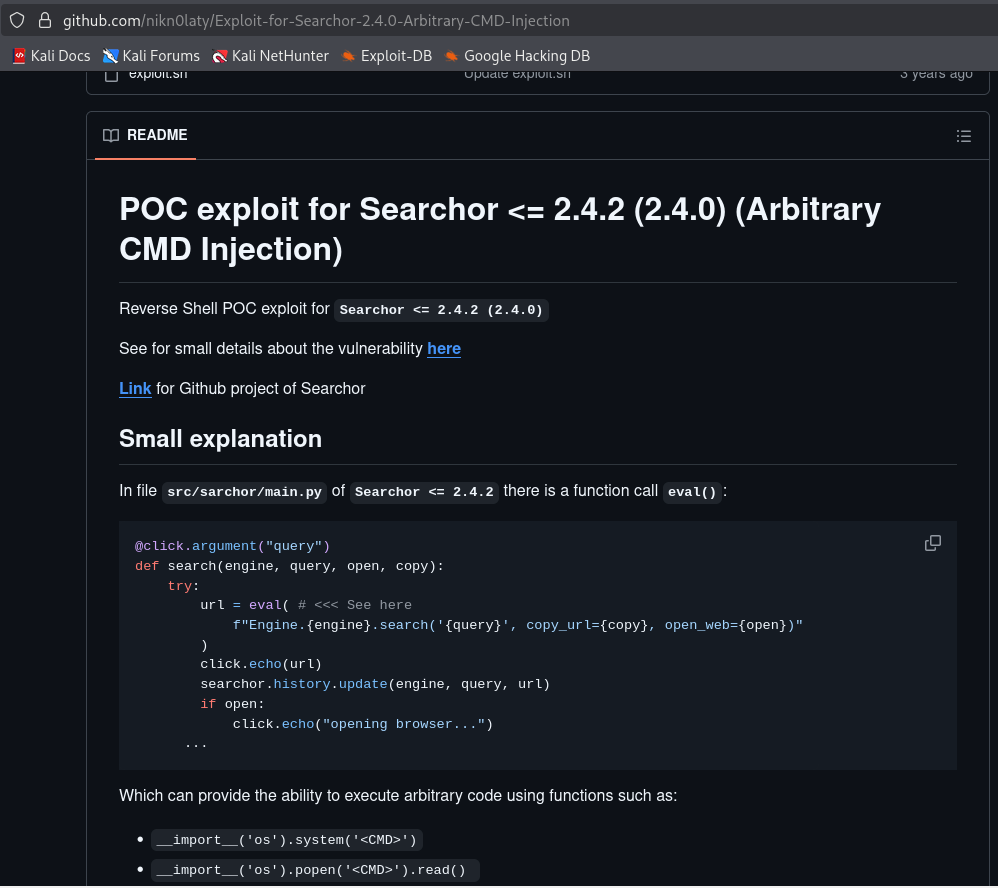The width and height of the screenshot is (998, 888).
Task: Click the 'Small explanation' heading
Action: 220,439
